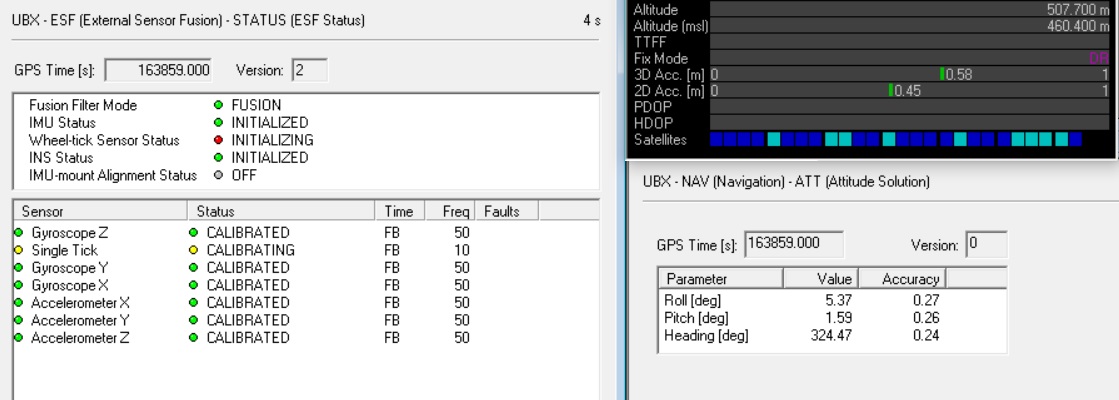
Task: Click the yellow Single Tick sensor icon
Action: point(18,250)
